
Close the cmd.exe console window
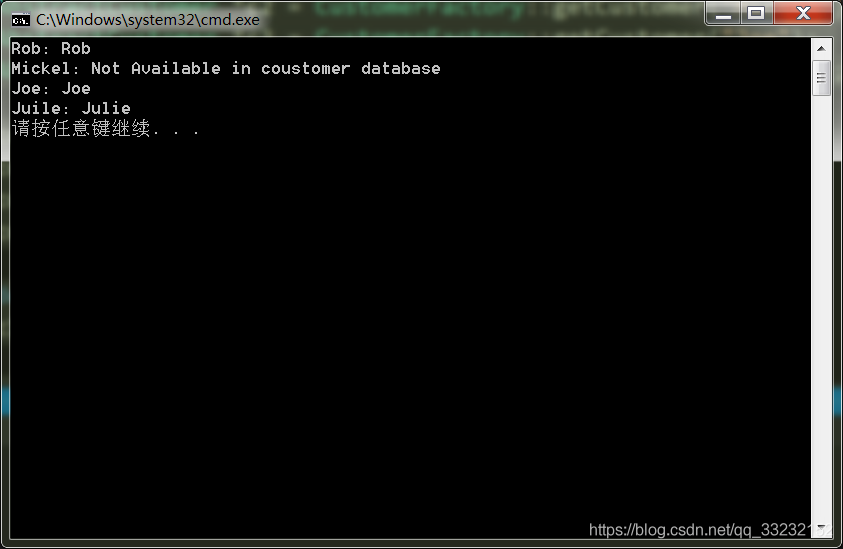click(803, 13)
